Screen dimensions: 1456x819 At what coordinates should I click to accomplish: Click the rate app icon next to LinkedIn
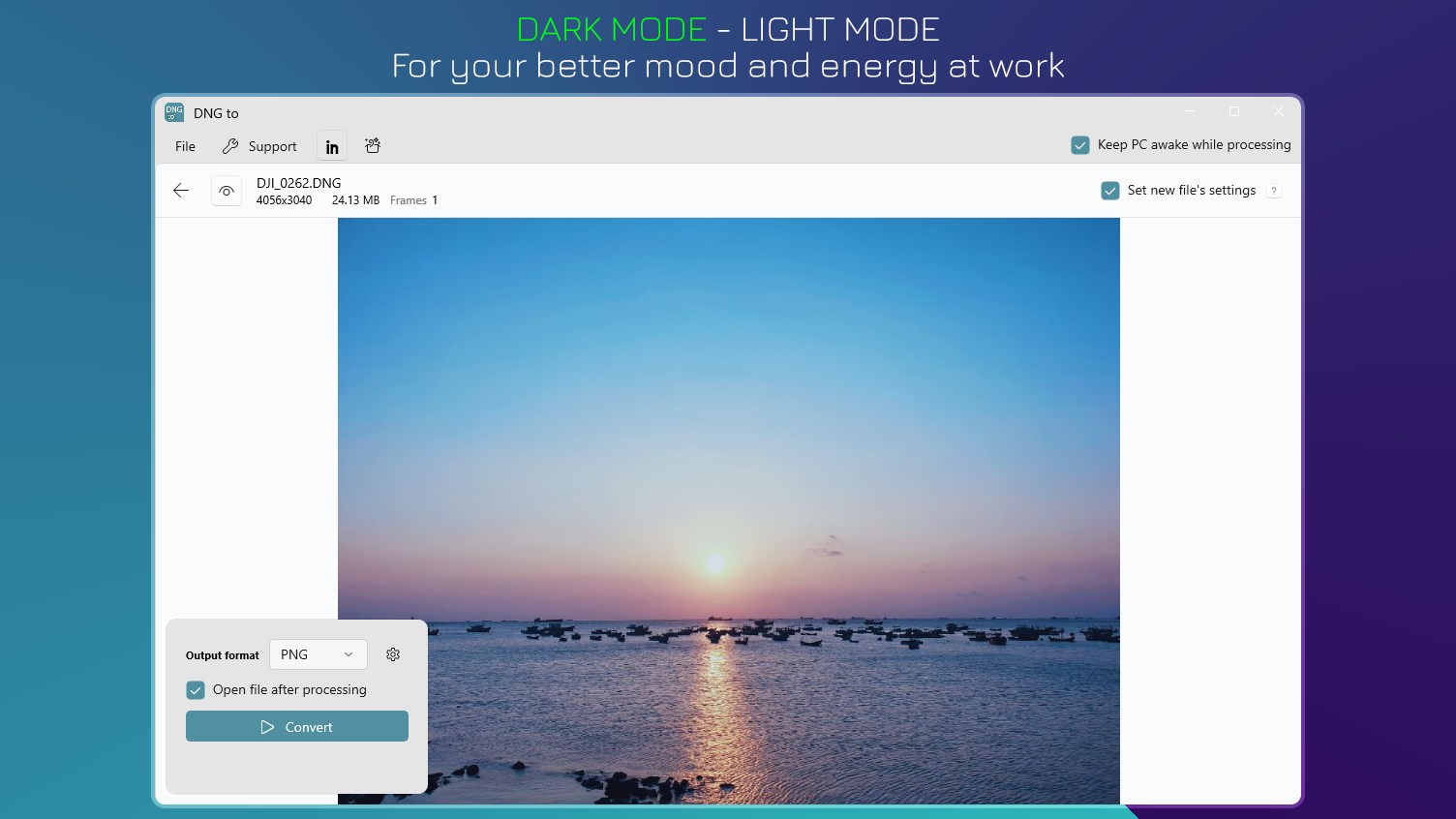[x=373, y=146]
